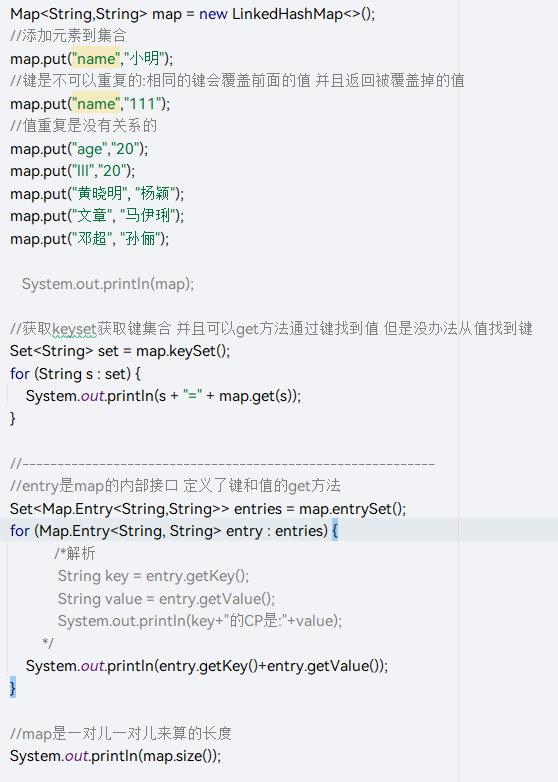
Task: Click the line map.put("文章", "马伊琍")
Action: click(x=97, y=216)
